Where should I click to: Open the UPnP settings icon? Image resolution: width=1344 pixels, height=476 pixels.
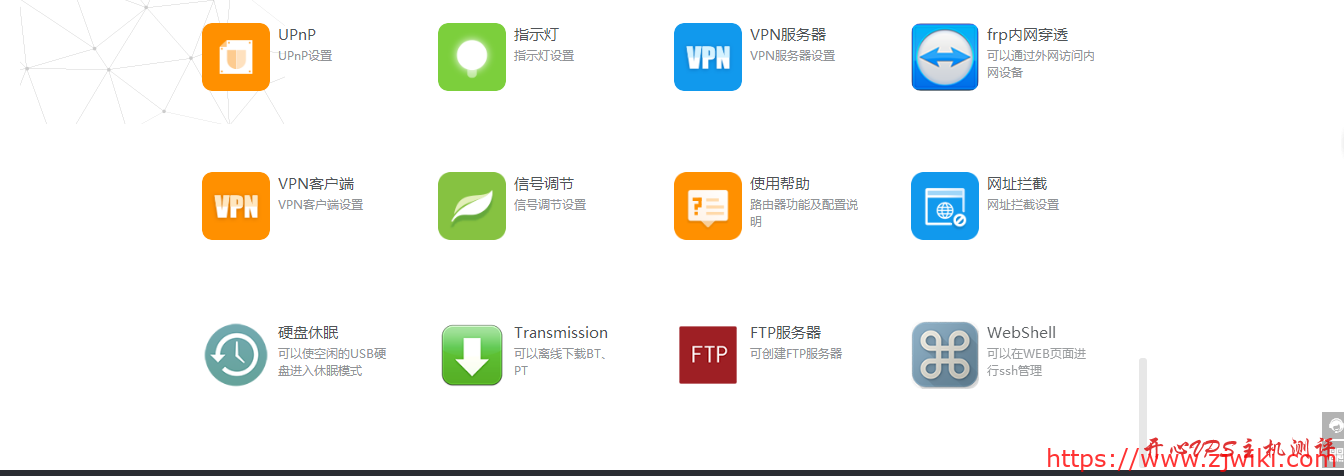pyautogui.click(x=236, y=57)
